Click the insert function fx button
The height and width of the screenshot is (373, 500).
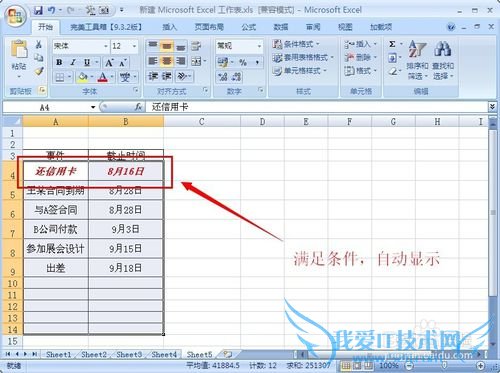tap(138, 107)
